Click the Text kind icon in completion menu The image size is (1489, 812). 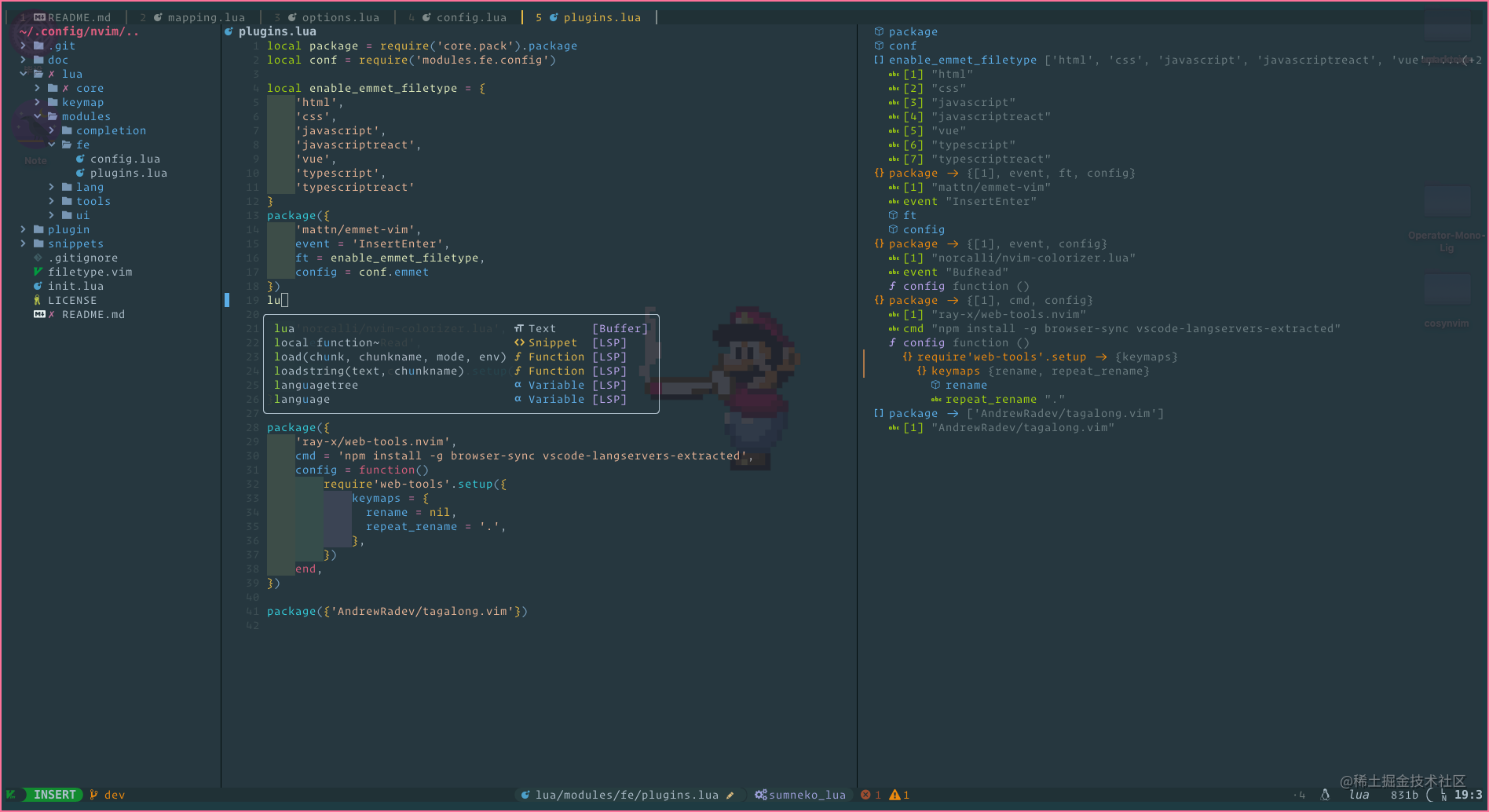519,328
